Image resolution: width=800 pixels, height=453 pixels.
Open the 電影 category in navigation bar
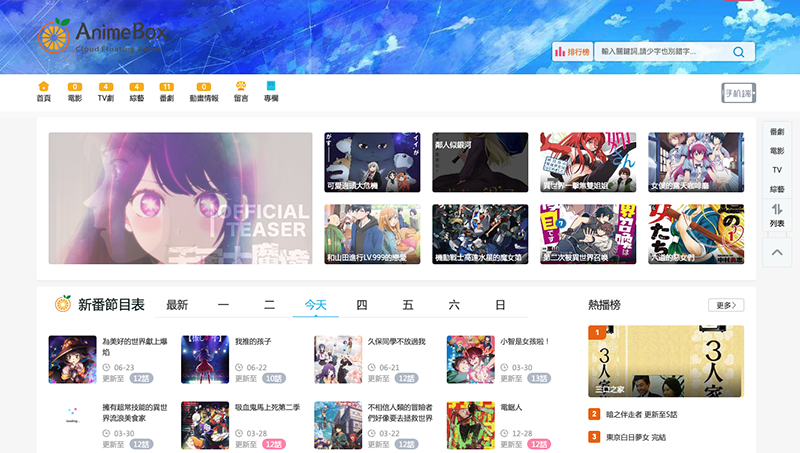75,92
